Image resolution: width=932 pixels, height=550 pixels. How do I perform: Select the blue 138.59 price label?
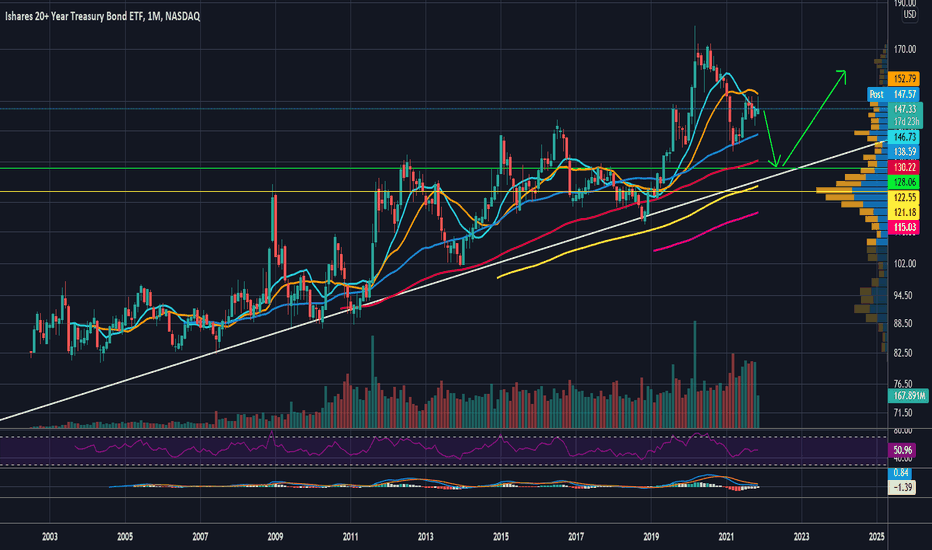(x=904, y=152)
